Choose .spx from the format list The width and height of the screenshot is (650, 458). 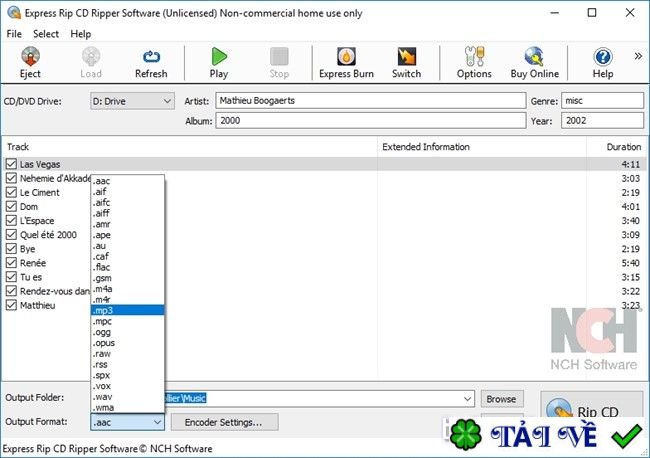(x=127, y=375)
